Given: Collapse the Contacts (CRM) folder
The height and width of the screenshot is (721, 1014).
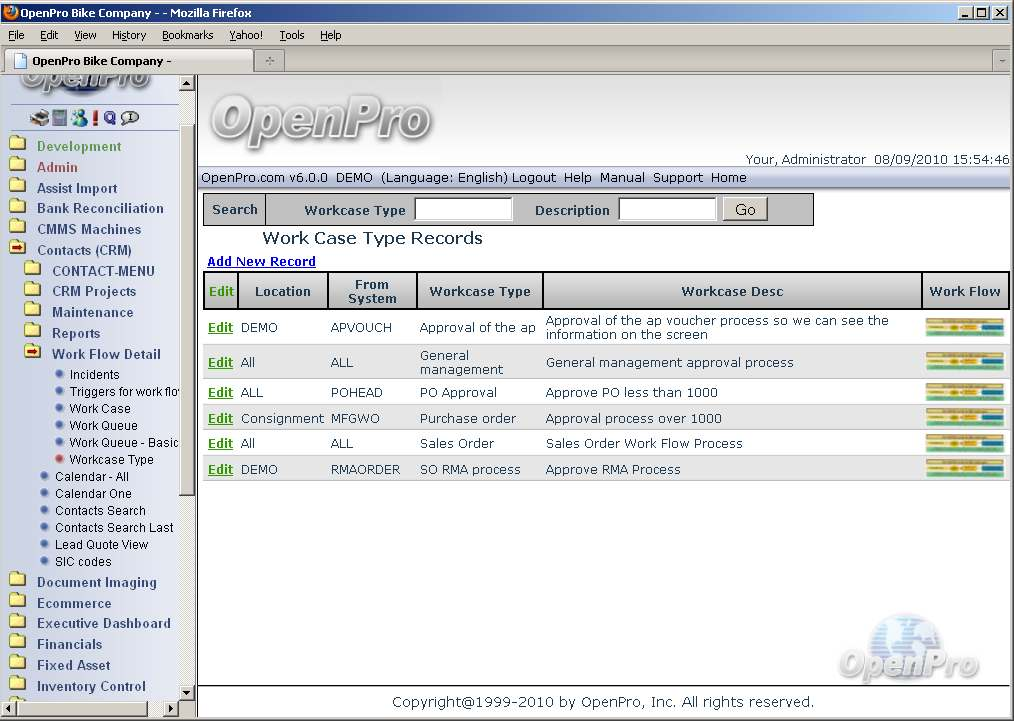Looking at the screenshot, I should tap(17, 250).
